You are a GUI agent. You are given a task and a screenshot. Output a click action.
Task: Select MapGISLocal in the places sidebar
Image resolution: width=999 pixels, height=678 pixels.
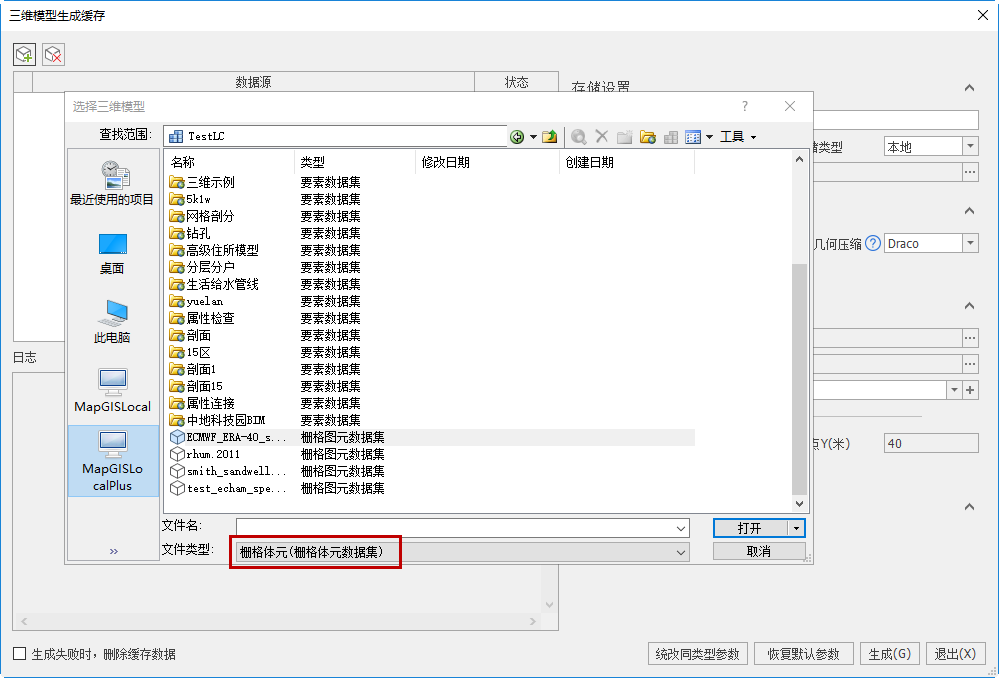112,391
